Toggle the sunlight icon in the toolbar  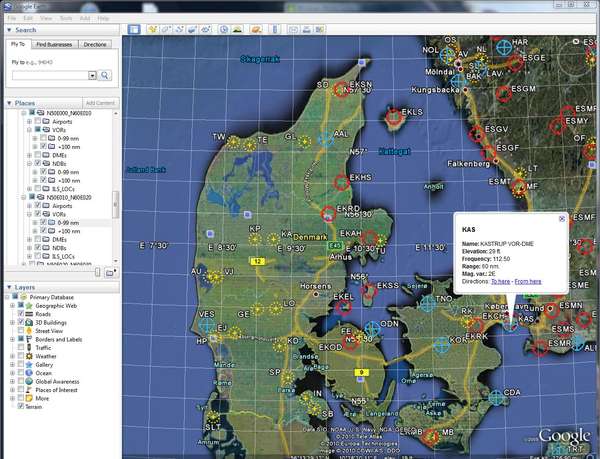pyautogui.click(x=237, y=29)
